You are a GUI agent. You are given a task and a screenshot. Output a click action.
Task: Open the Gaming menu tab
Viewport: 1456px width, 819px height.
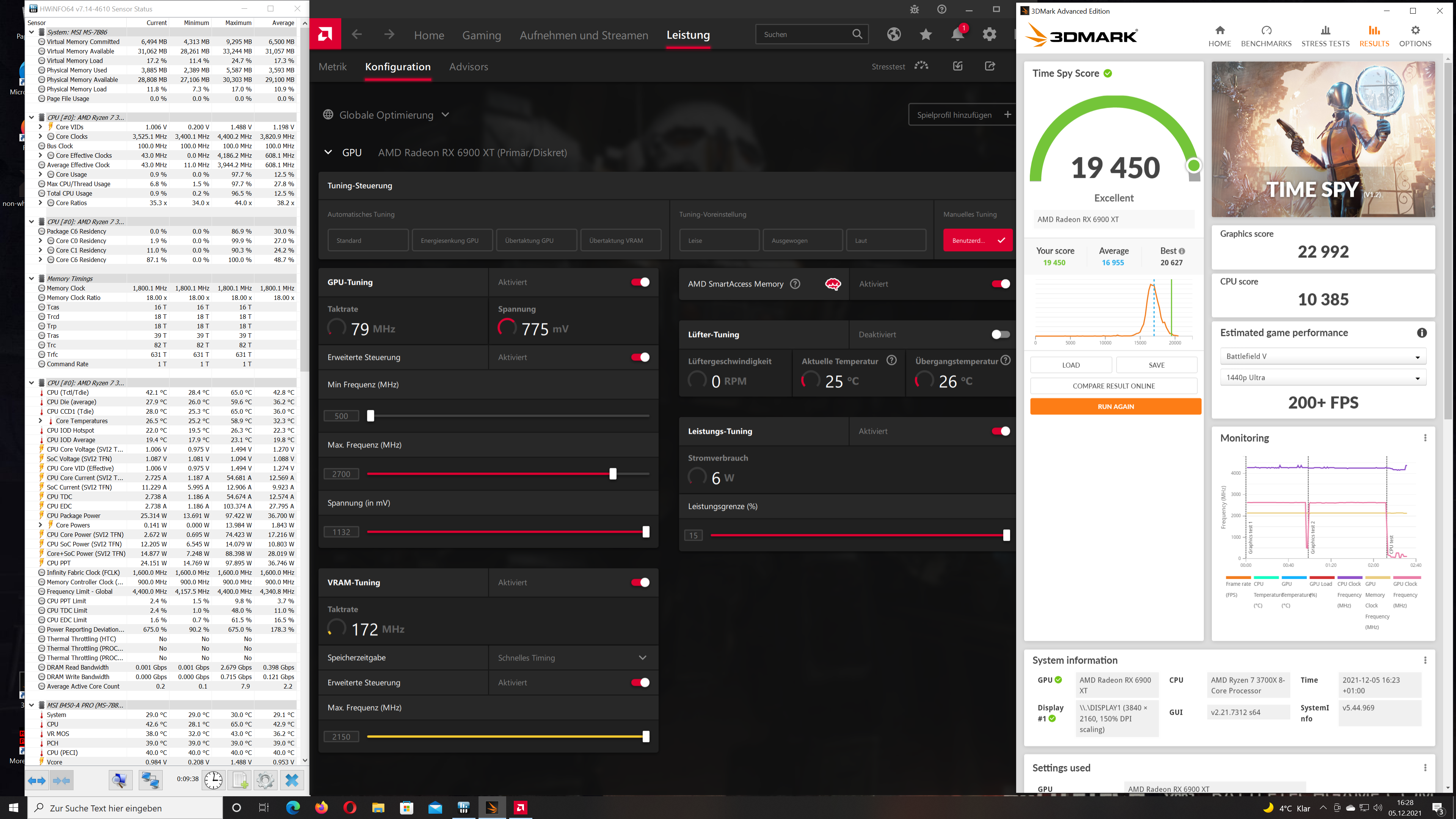click(481, 35)
